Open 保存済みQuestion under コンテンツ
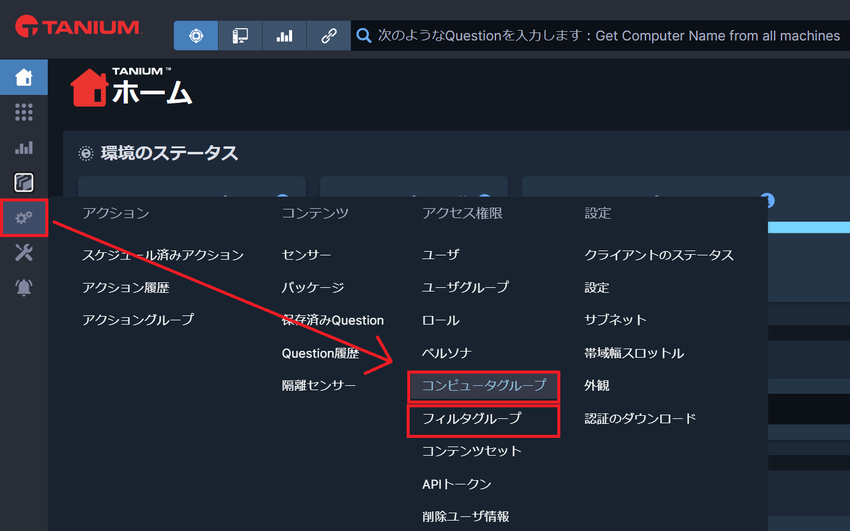Viewport: 850px width, 531px height. coord(333,320)
